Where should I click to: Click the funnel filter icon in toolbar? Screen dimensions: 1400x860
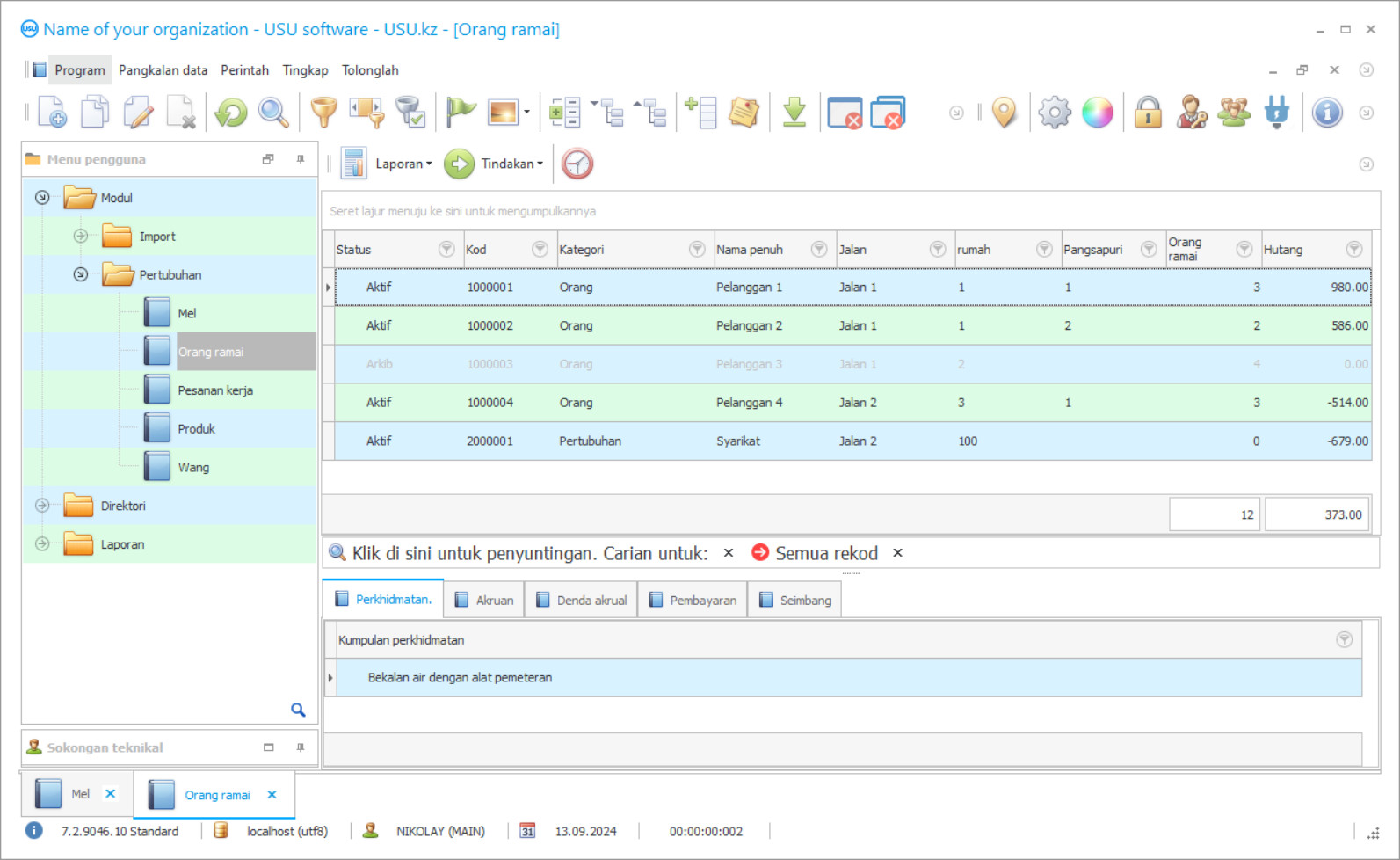coord(323,113)
